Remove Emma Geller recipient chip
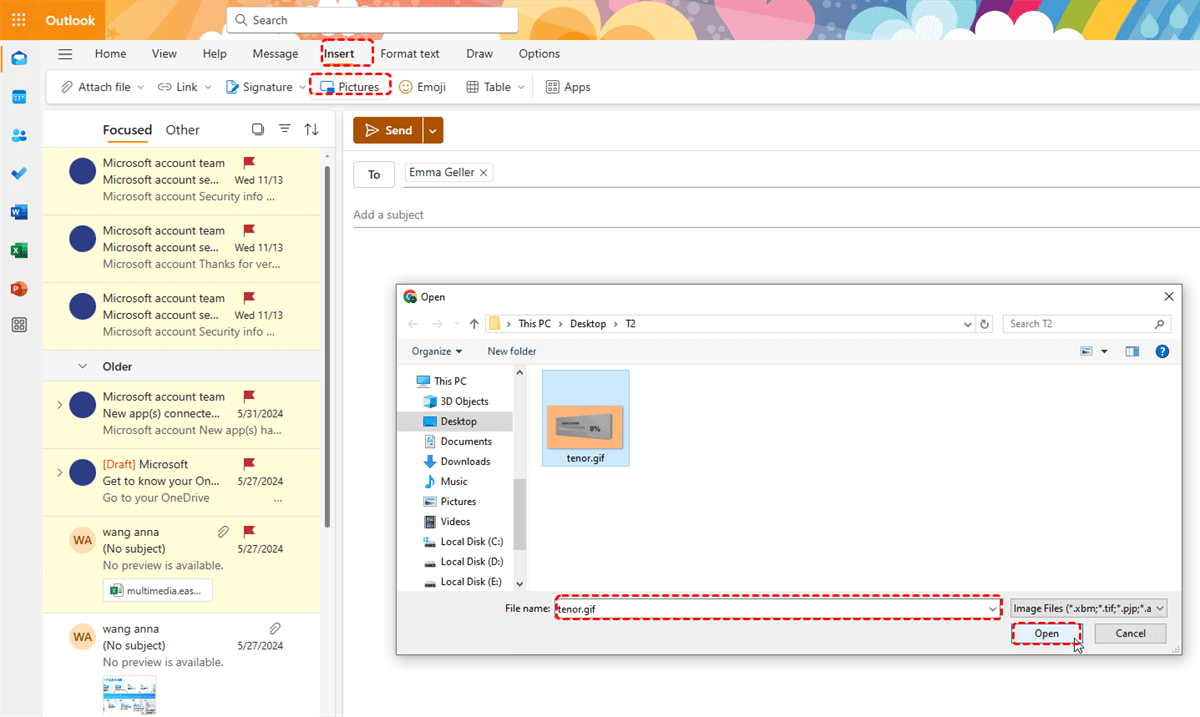Viewport: 1200px width, 717px height. tap(484, 173)
